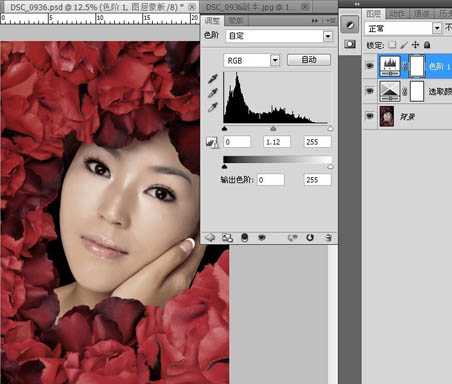The width and height of the screenshot is (452, 384).
Task: Click the view previous state icon
Action: [292, 238]
